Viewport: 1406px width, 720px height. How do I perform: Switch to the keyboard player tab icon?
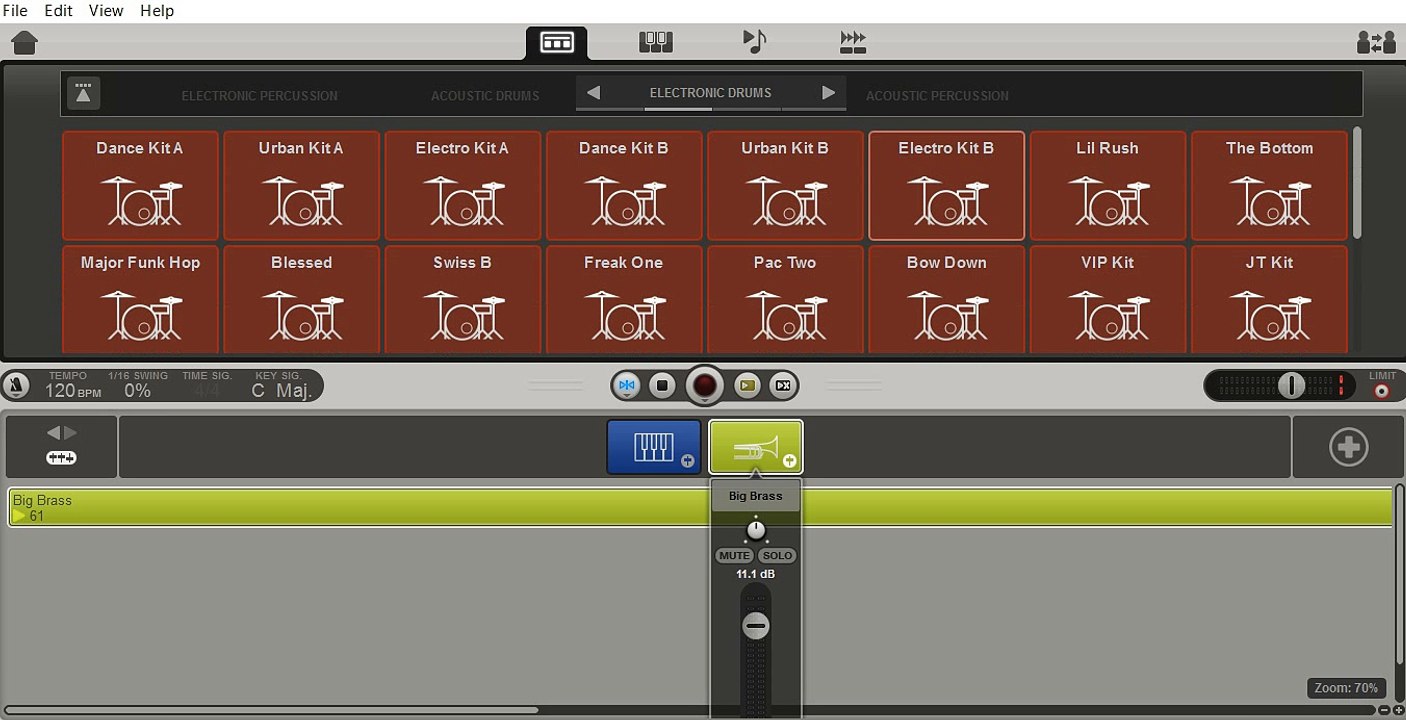point(656,42)
